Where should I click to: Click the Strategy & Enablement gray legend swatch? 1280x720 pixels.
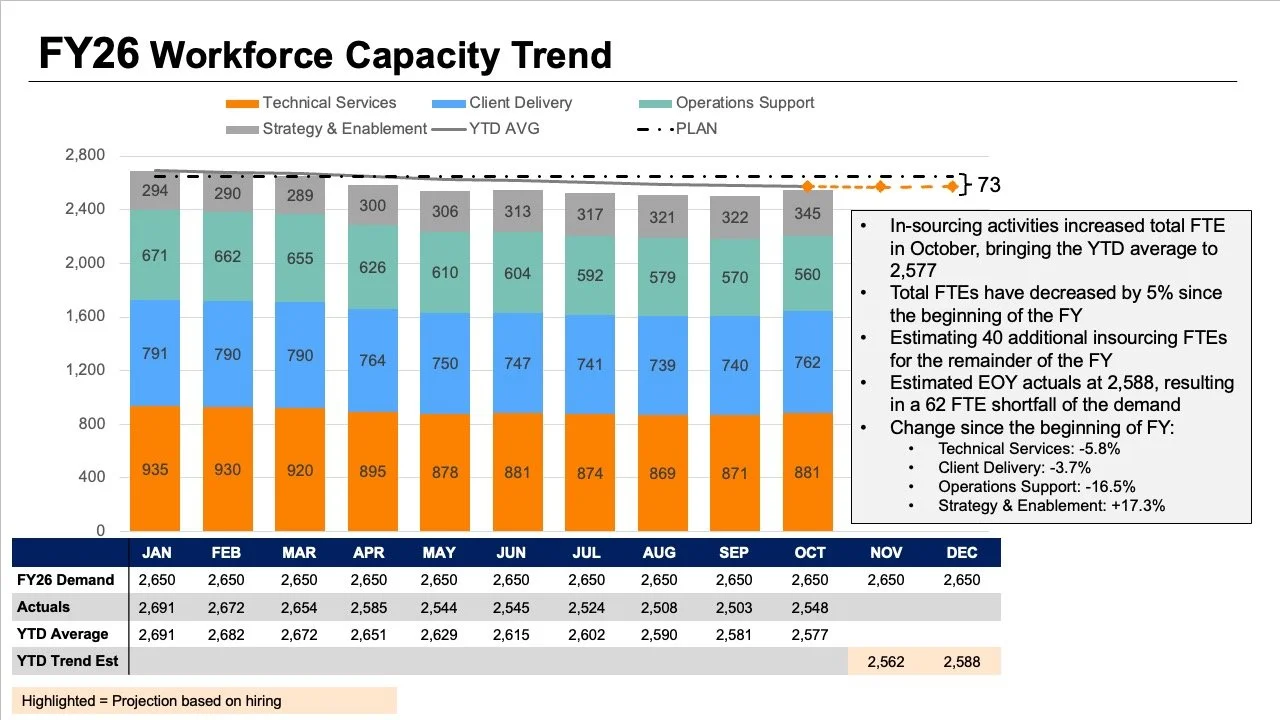pos(242,129)
